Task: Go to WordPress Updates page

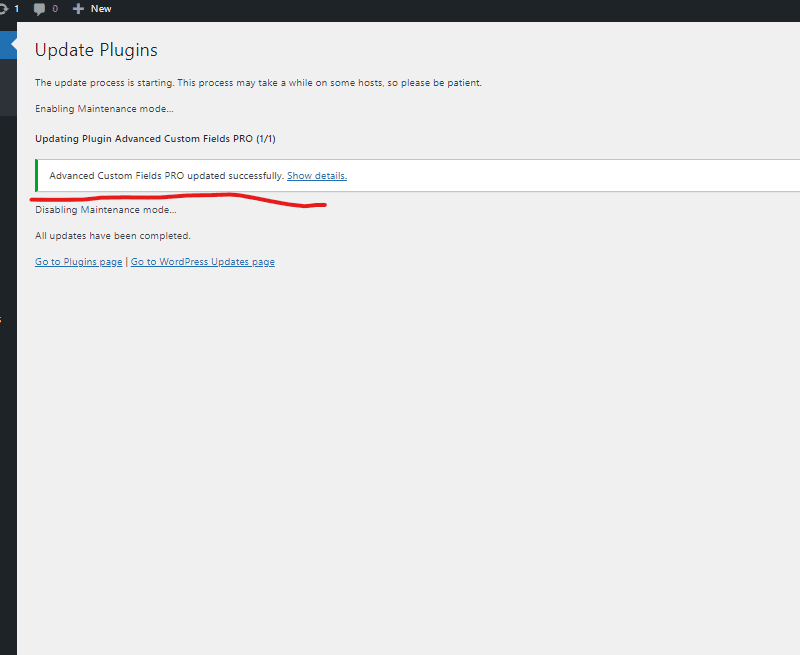Action: (203, 262)
